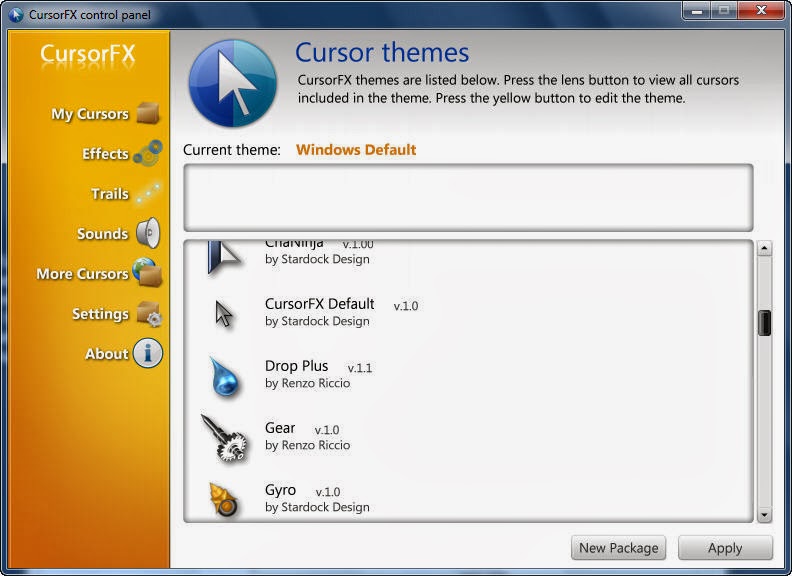Close the CursorFX control panel window
The width and height of the screenshot is (792, 576).
click(x=761, y=10)
